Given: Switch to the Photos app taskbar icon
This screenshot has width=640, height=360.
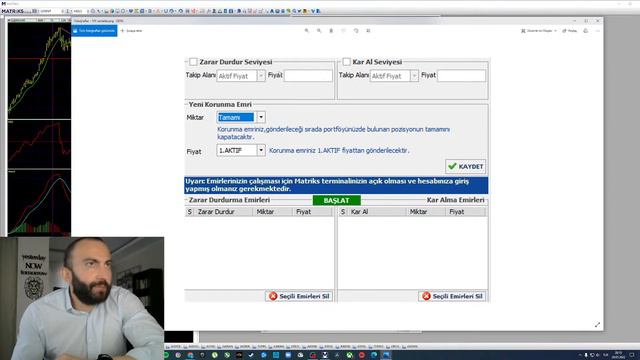Looking at the screenshot, I should coord(386,355).
